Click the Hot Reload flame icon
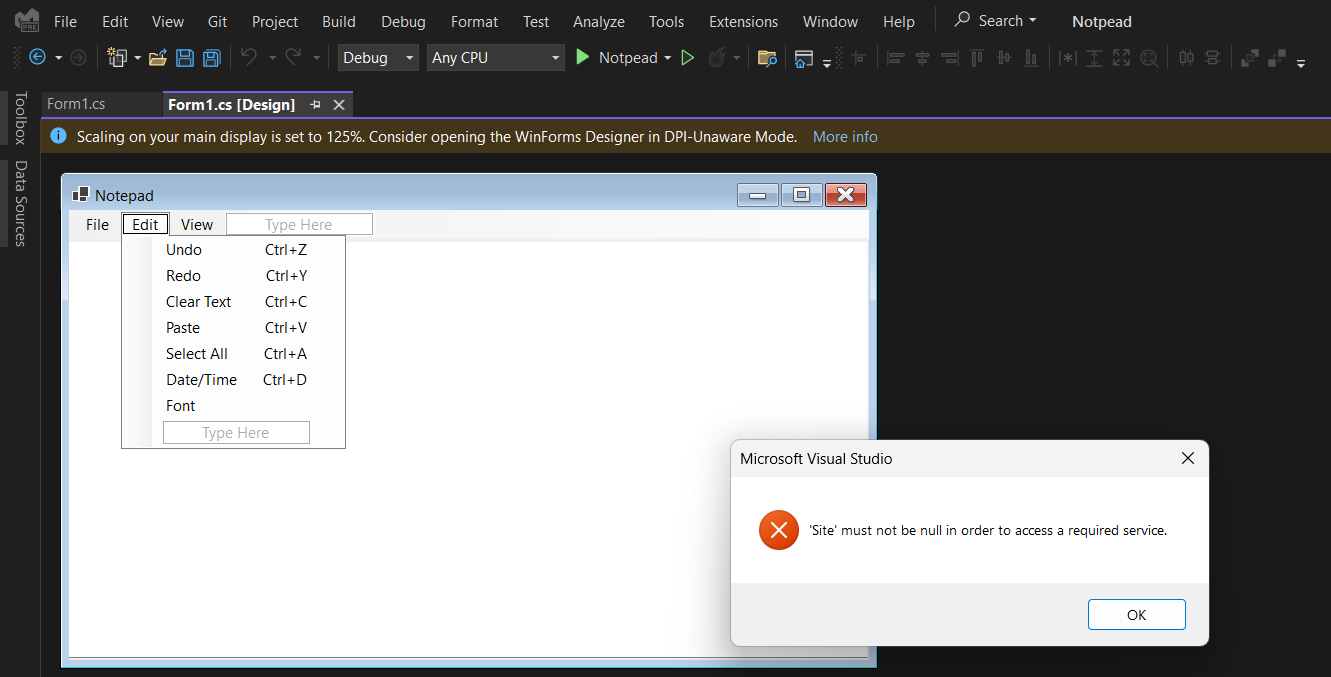Image resolution: width=1331 pixels, height=677 pixels. coord(716,58)
